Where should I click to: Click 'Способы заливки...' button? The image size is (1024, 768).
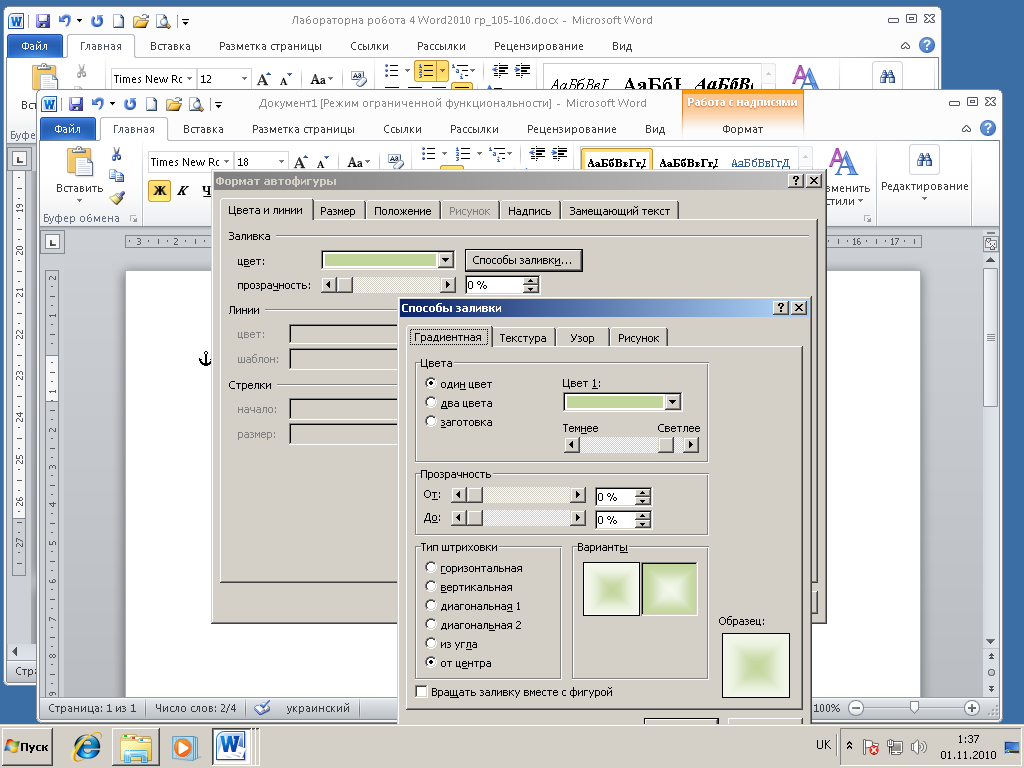522,260
